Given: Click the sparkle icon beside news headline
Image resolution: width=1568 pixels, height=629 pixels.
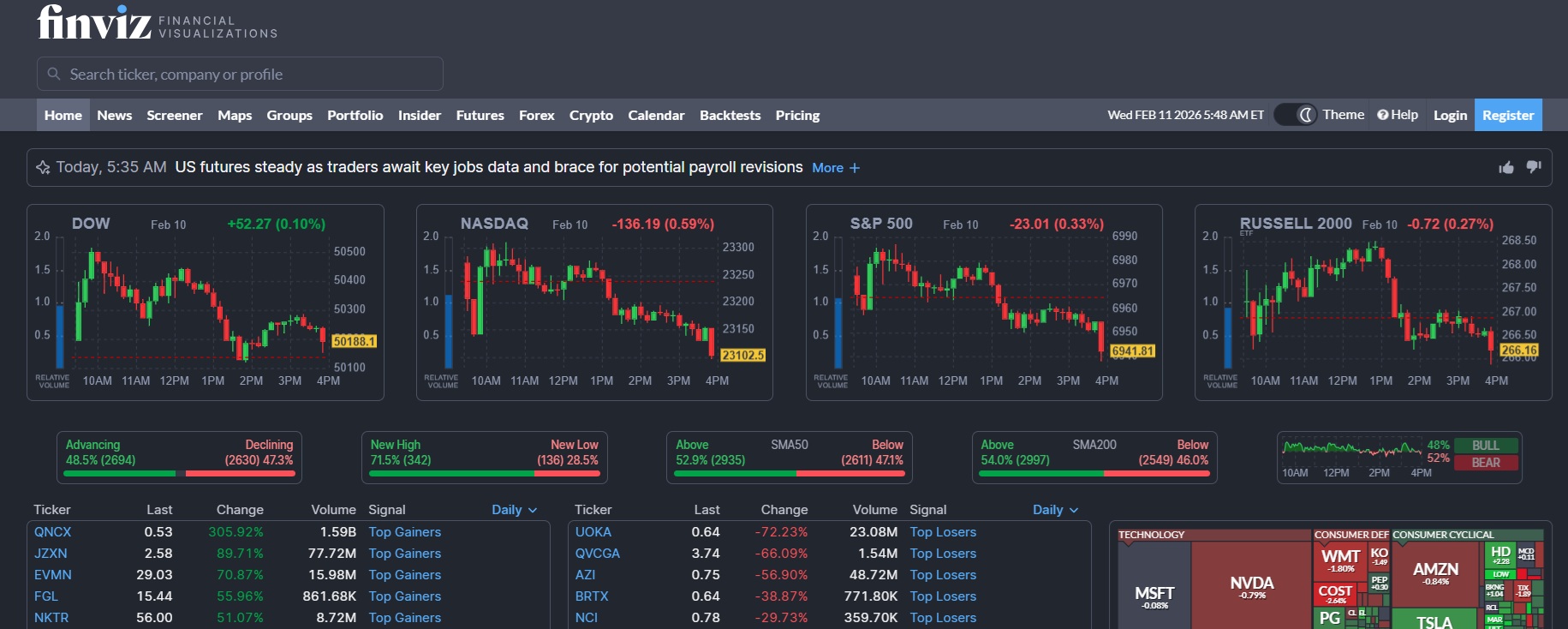Looking at the screenshot, I should click(x=43, y=167).
